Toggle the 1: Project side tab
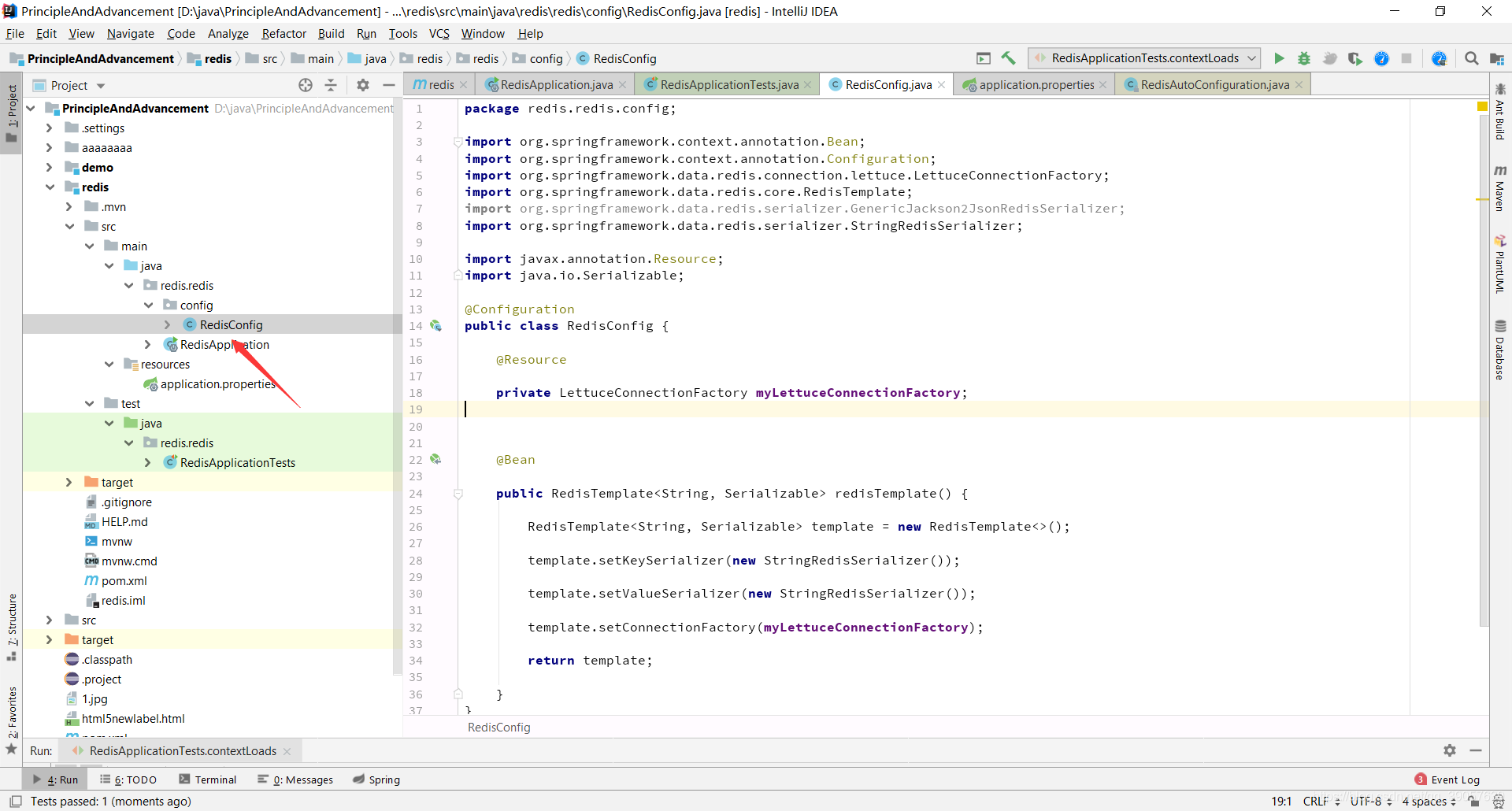Image resolution: width=1512 pixels, height=811 pixels. tap(11, 114)
